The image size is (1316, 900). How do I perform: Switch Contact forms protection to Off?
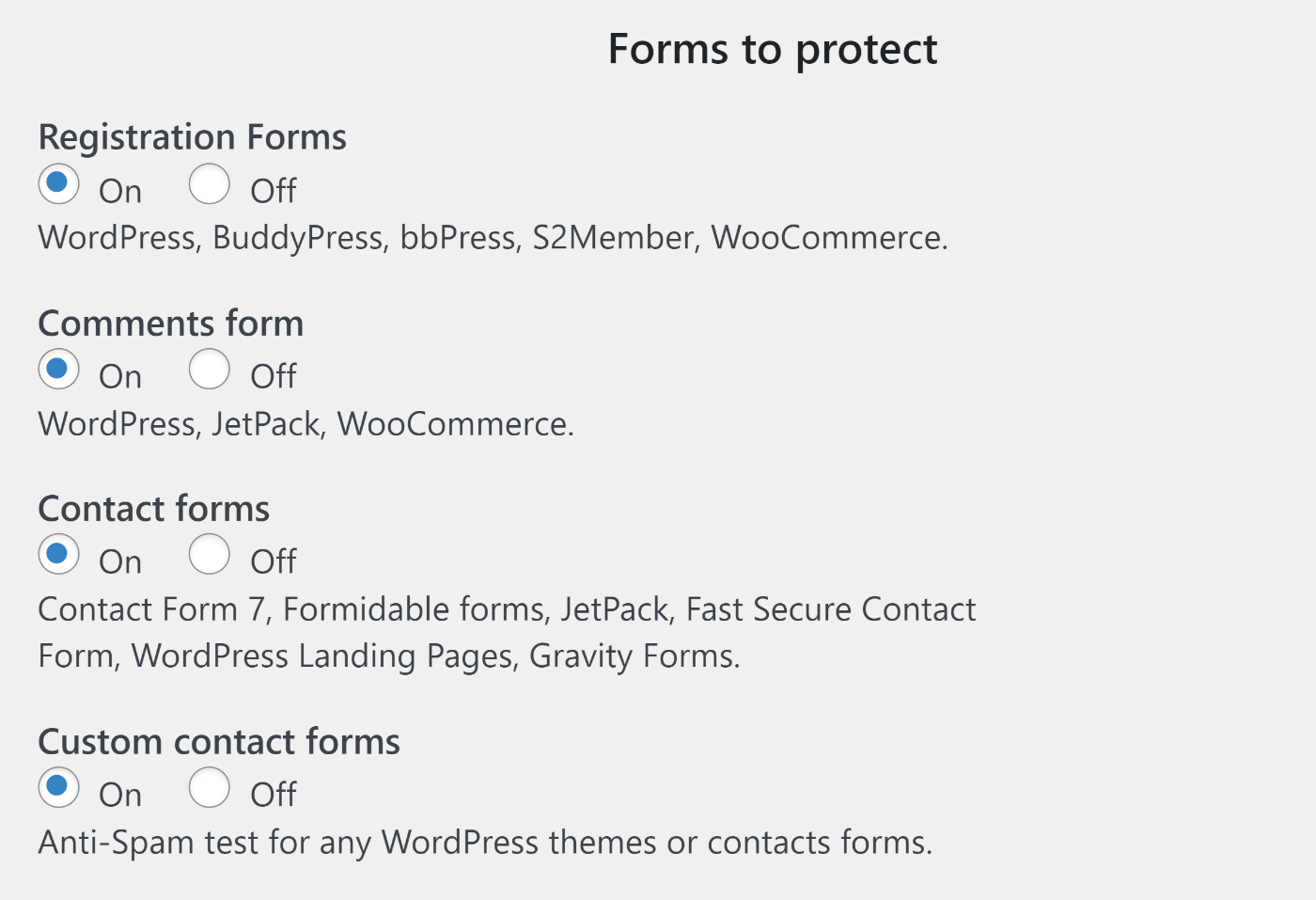[210, 554]
